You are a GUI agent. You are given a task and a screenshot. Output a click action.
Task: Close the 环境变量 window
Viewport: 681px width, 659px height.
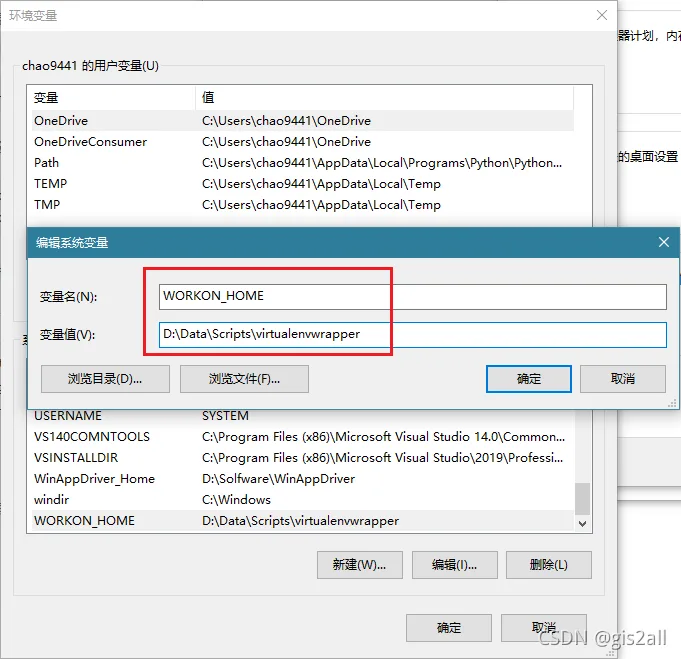click(602, 15)
